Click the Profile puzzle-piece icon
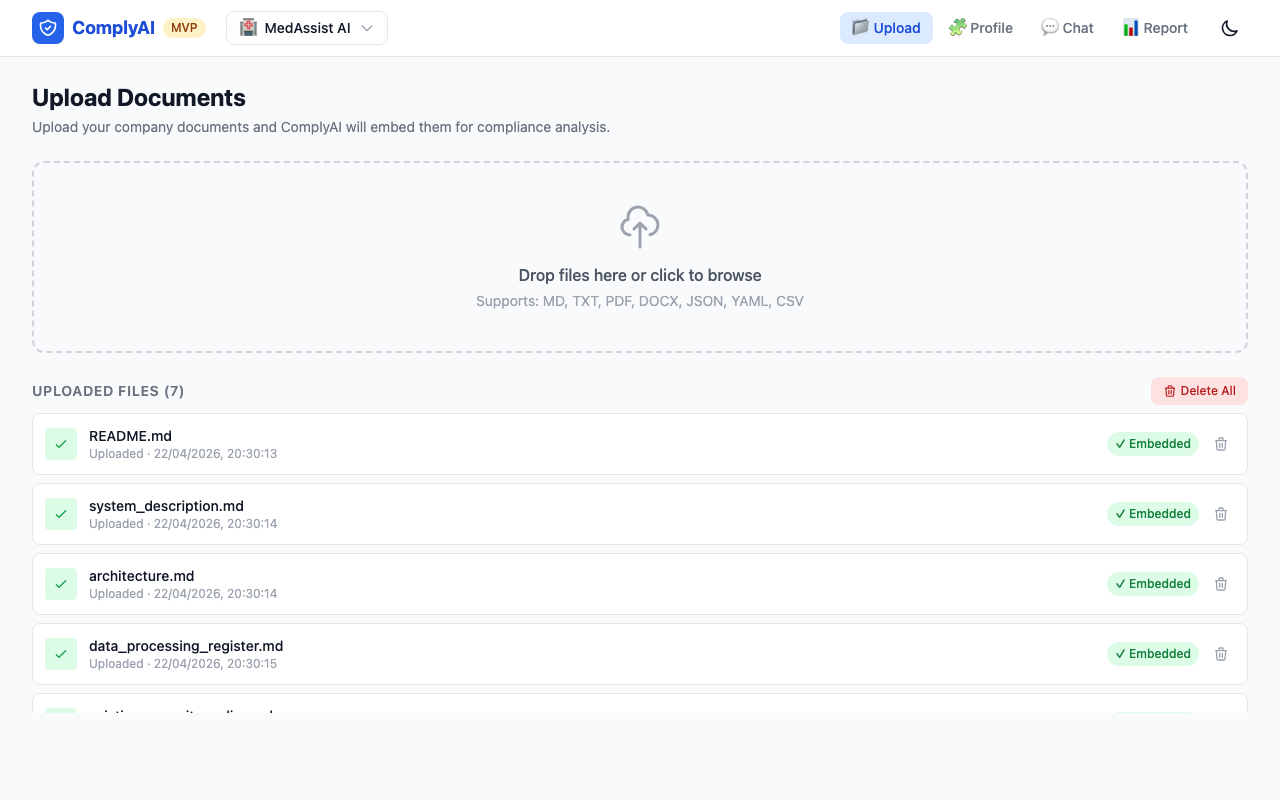Viewport: 1280px width, 800px height. (957, 28)
